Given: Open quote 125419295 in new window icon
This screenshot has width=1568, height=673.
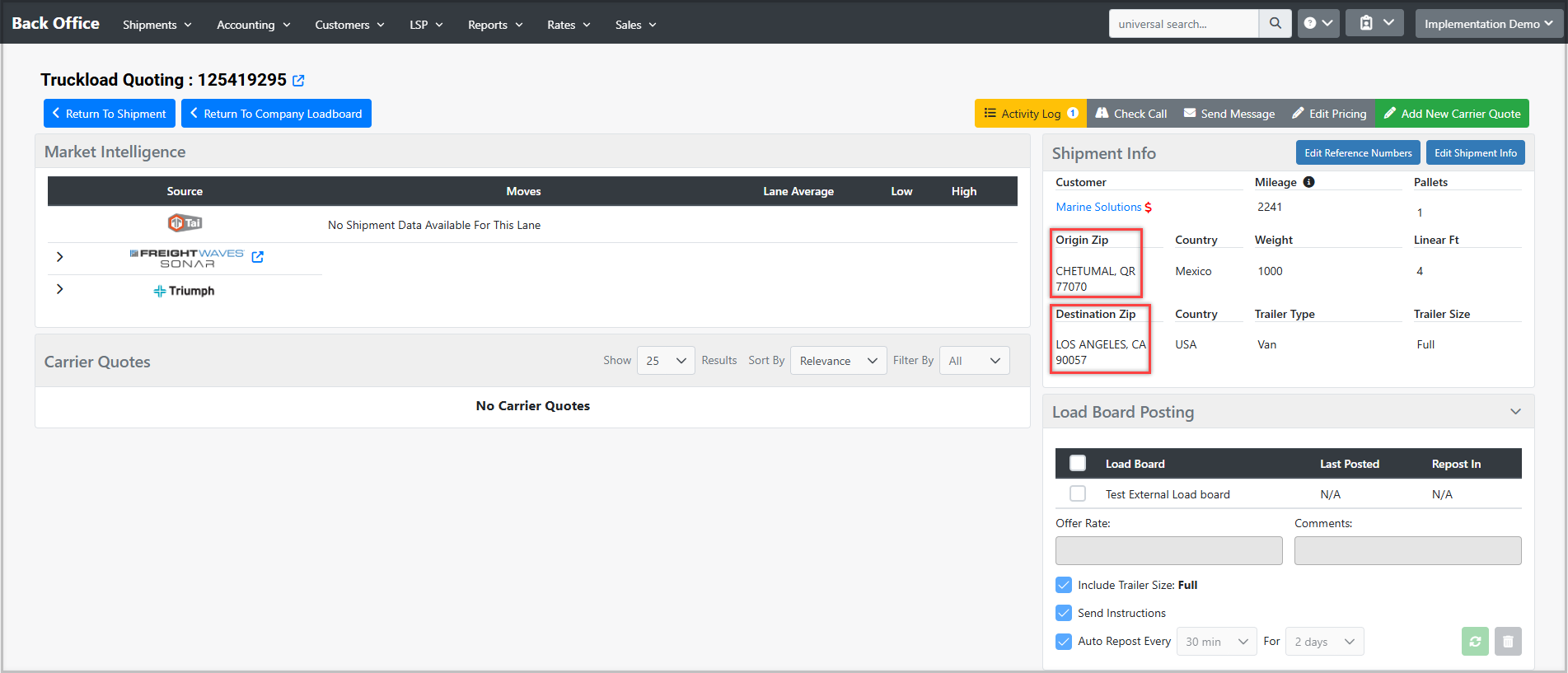Looking at the screenshot, I should coord(298,81).
